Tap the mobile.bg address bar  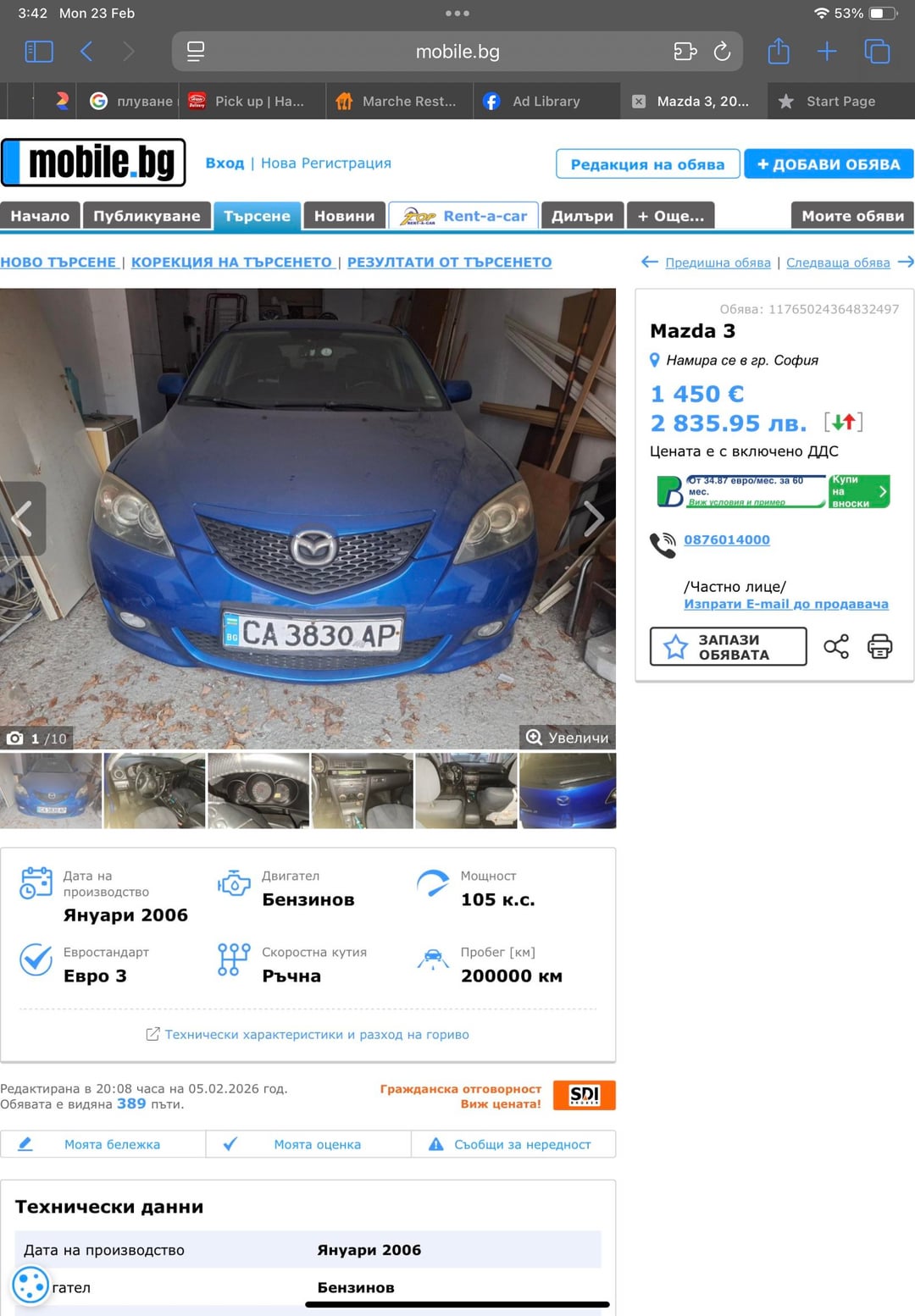(457, 52)
